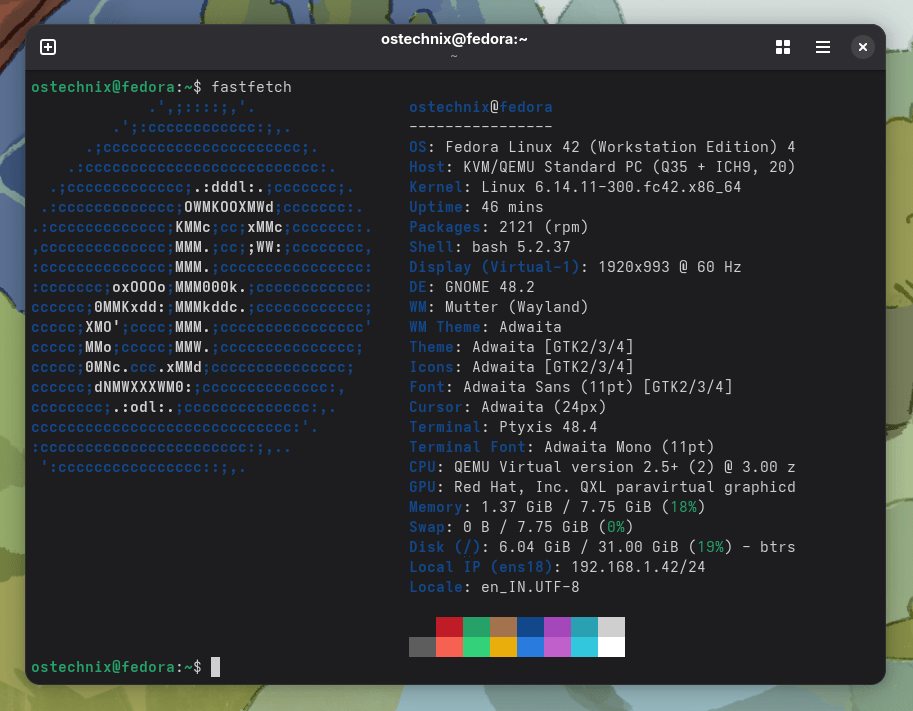The image size is (913, 711).
Task: Open a new terminal tab
Action: (x=47, y=46)
